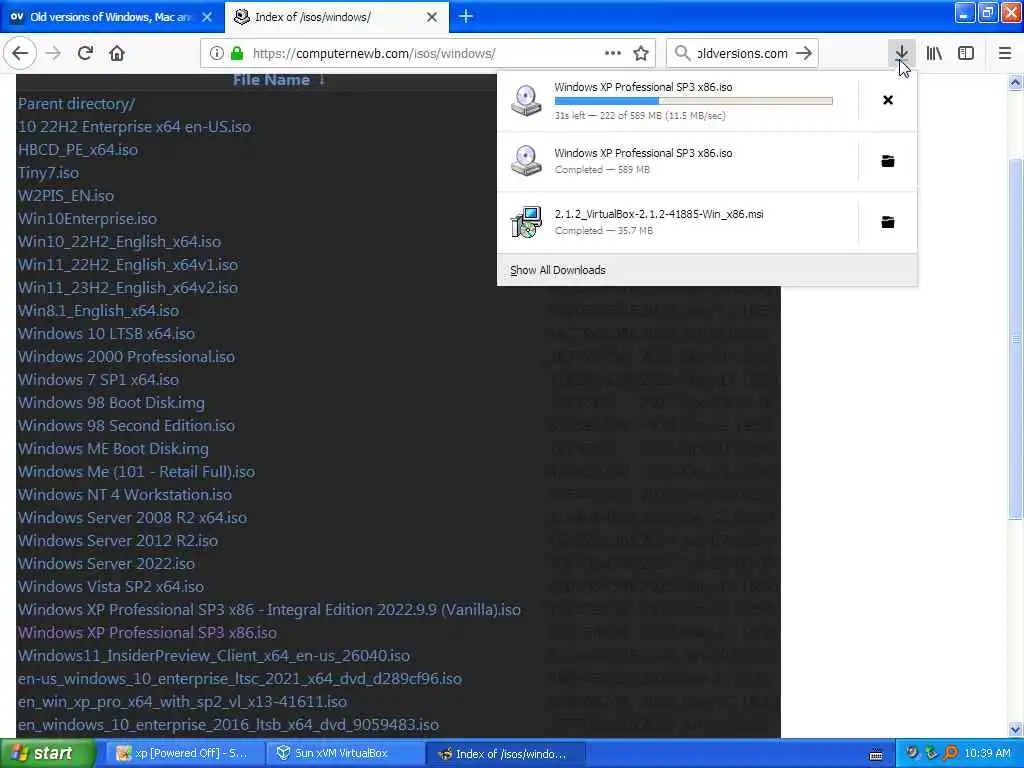
Task: Download Win10_22H2_English_x64.iso
Action: [x=120, y=242]
